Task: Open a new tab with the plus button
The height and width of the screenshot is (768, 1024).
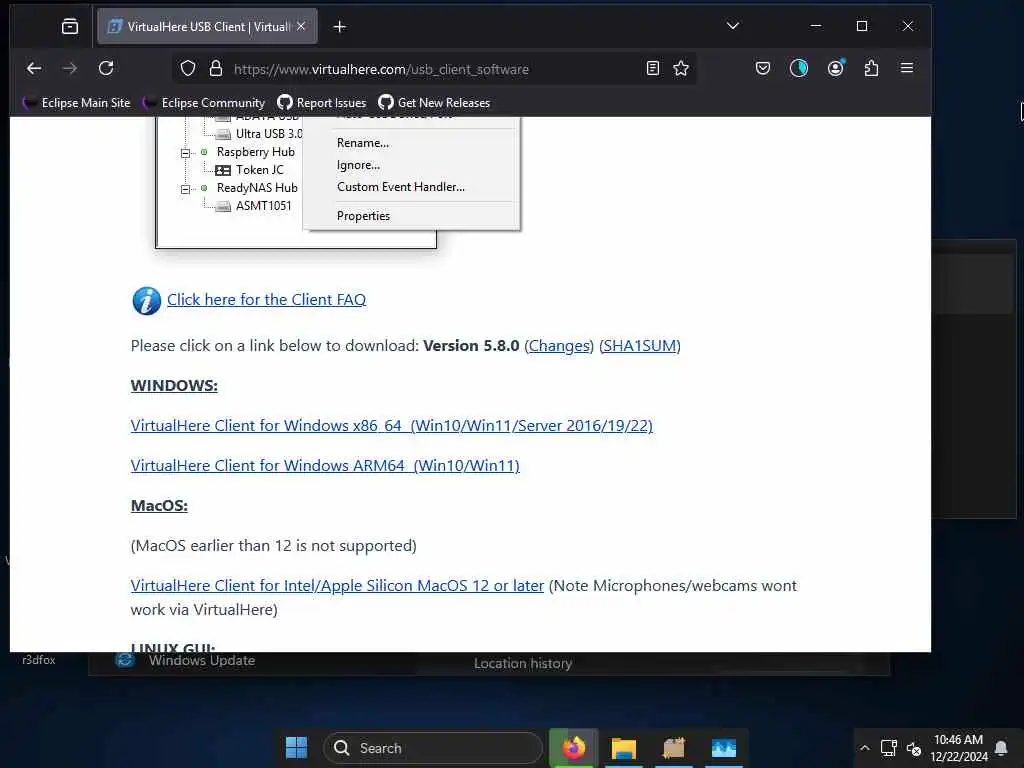Action: [340, 27]
